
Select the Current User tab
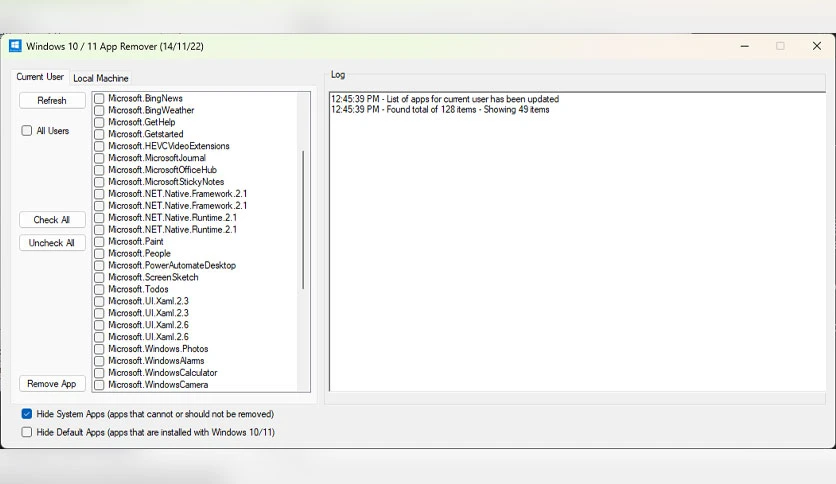pos(40,77)
